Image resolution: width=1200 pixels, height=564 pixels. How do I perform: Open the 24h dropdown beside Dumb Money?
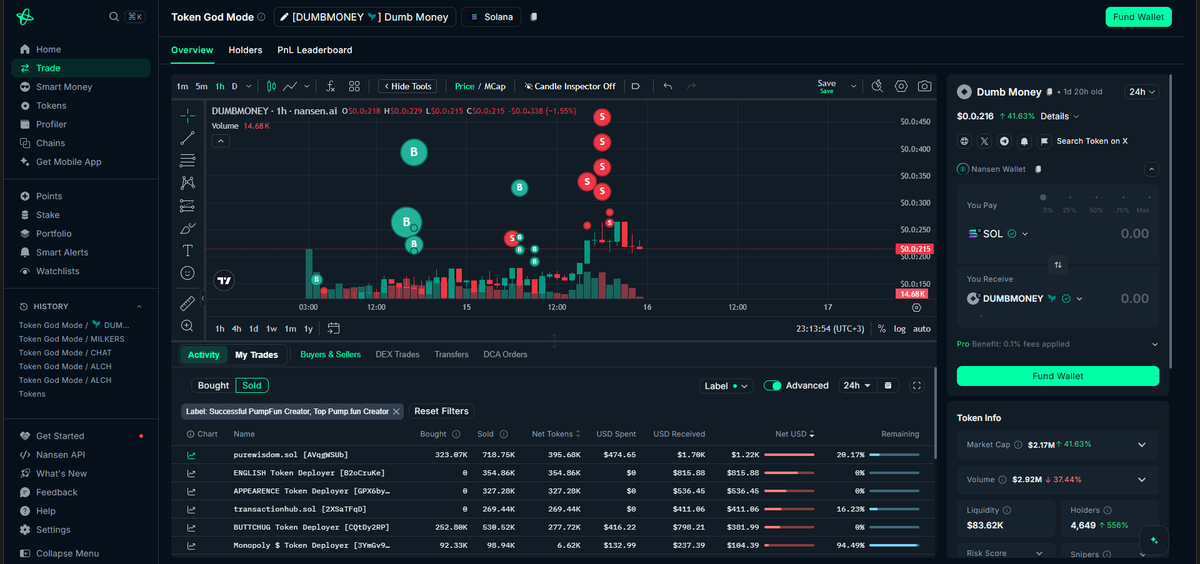[x=1142, y=92]
